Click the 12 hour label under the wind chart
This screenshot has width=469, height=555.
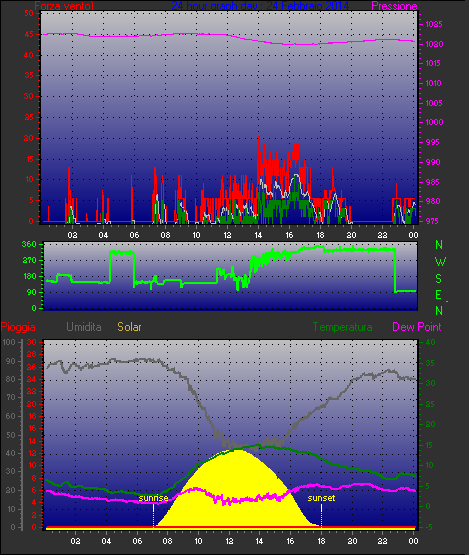(227, 235)
